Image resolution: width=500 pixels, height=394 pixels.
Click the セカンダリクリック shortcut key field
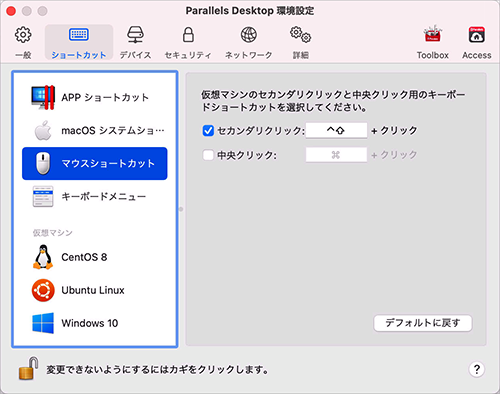tap(336, 130)
